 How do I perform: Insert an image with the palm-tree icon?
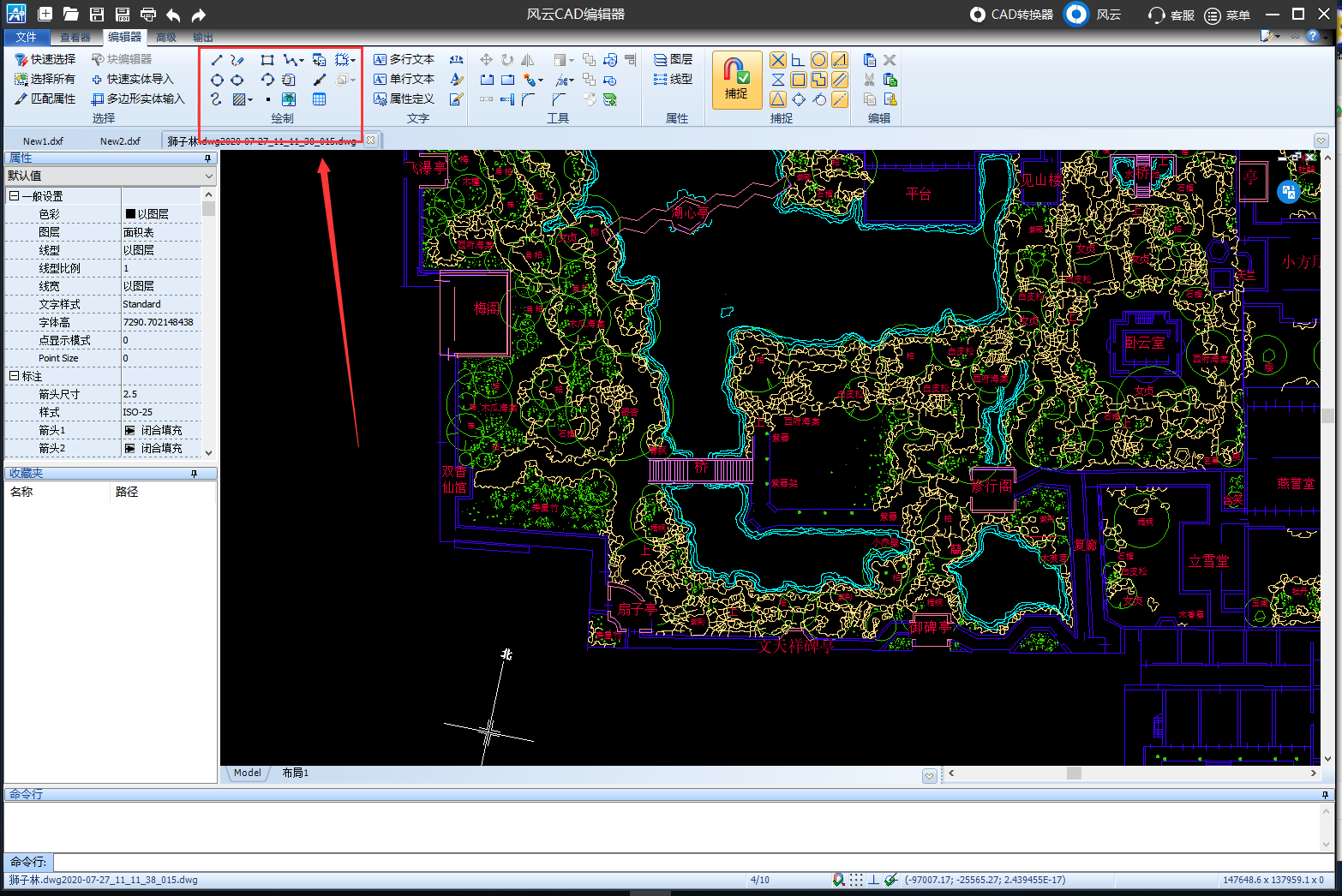pos(289,99)
